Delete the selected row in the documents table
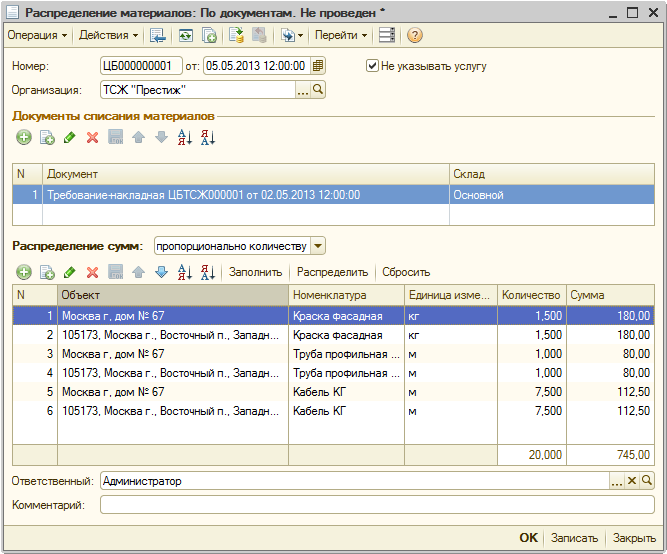667x554 pixels. [92, 138]
